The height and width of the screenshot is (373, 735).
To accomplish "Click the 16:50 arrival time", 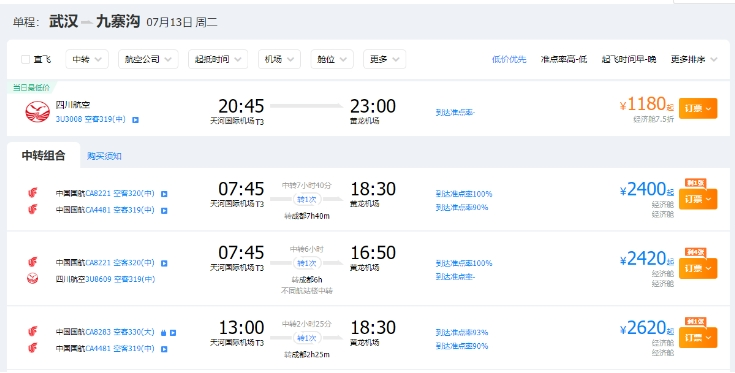I will (x=373, y=253).
